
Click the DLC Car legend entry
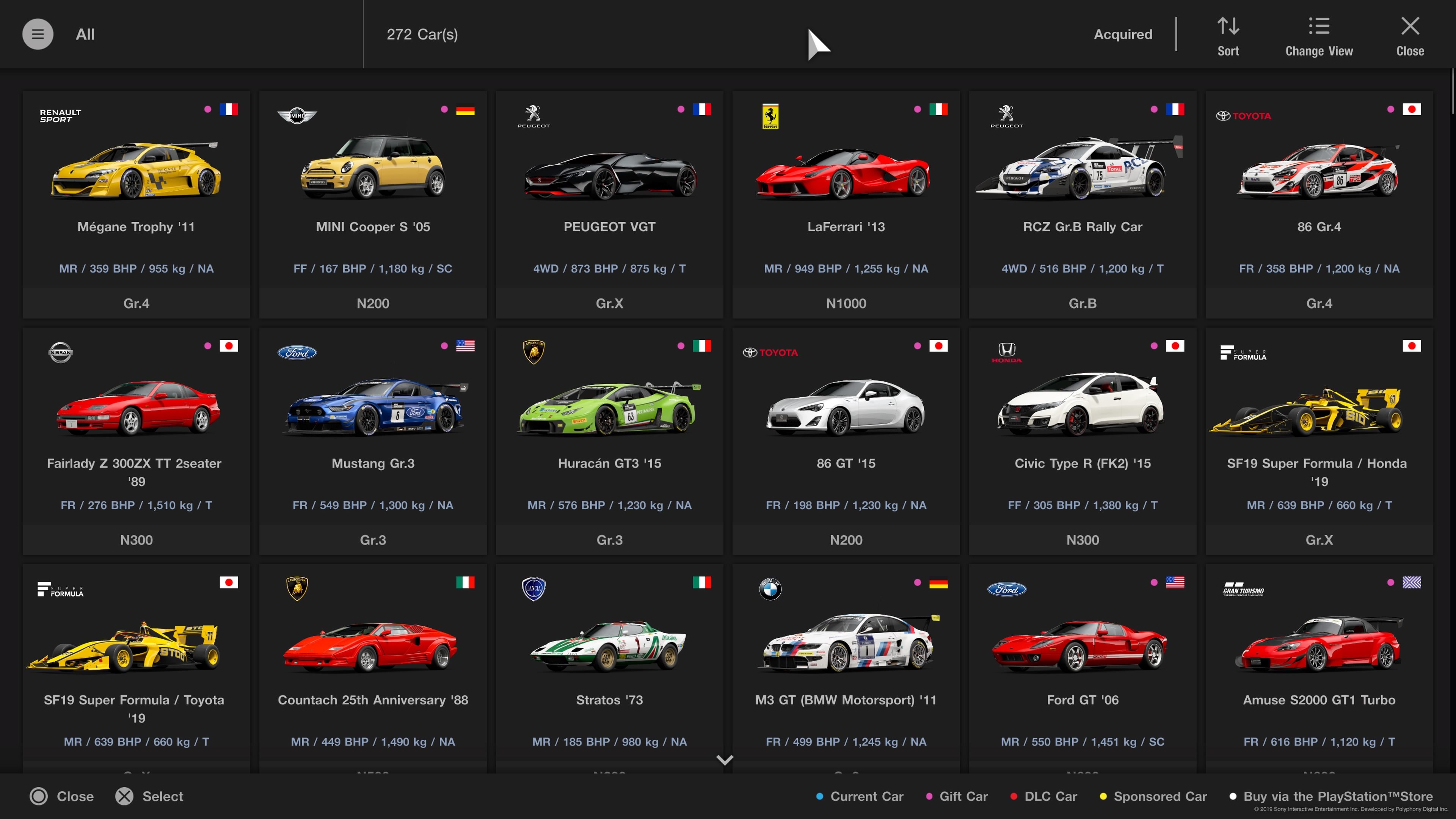(1043, 796)
